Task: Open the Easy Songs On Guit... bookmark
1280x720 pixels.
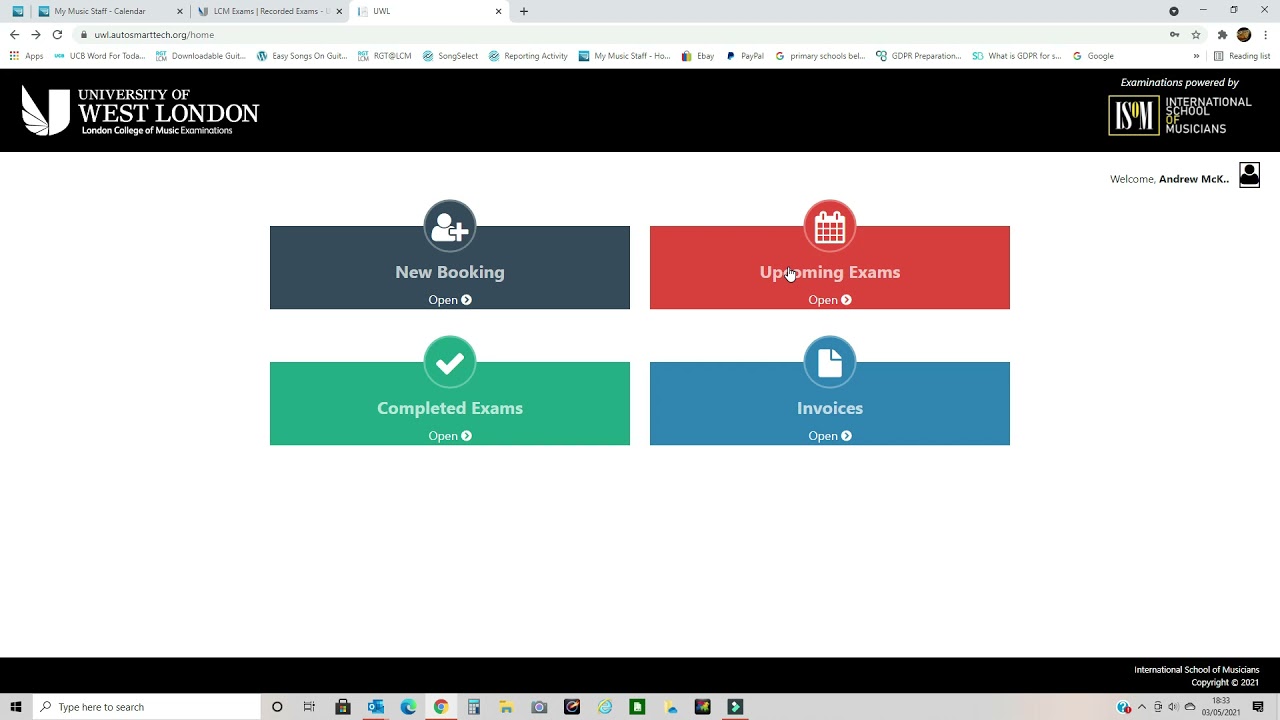Action: click(302, 56)
